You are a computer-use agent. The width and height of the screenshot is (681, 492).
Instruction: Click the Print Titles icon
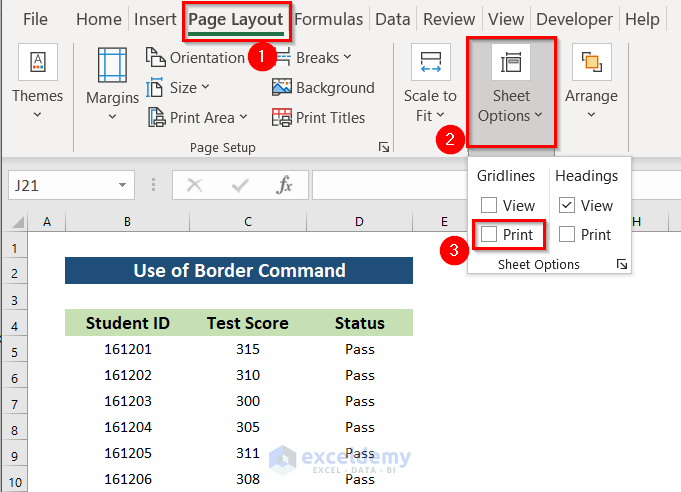coord(282,117)
